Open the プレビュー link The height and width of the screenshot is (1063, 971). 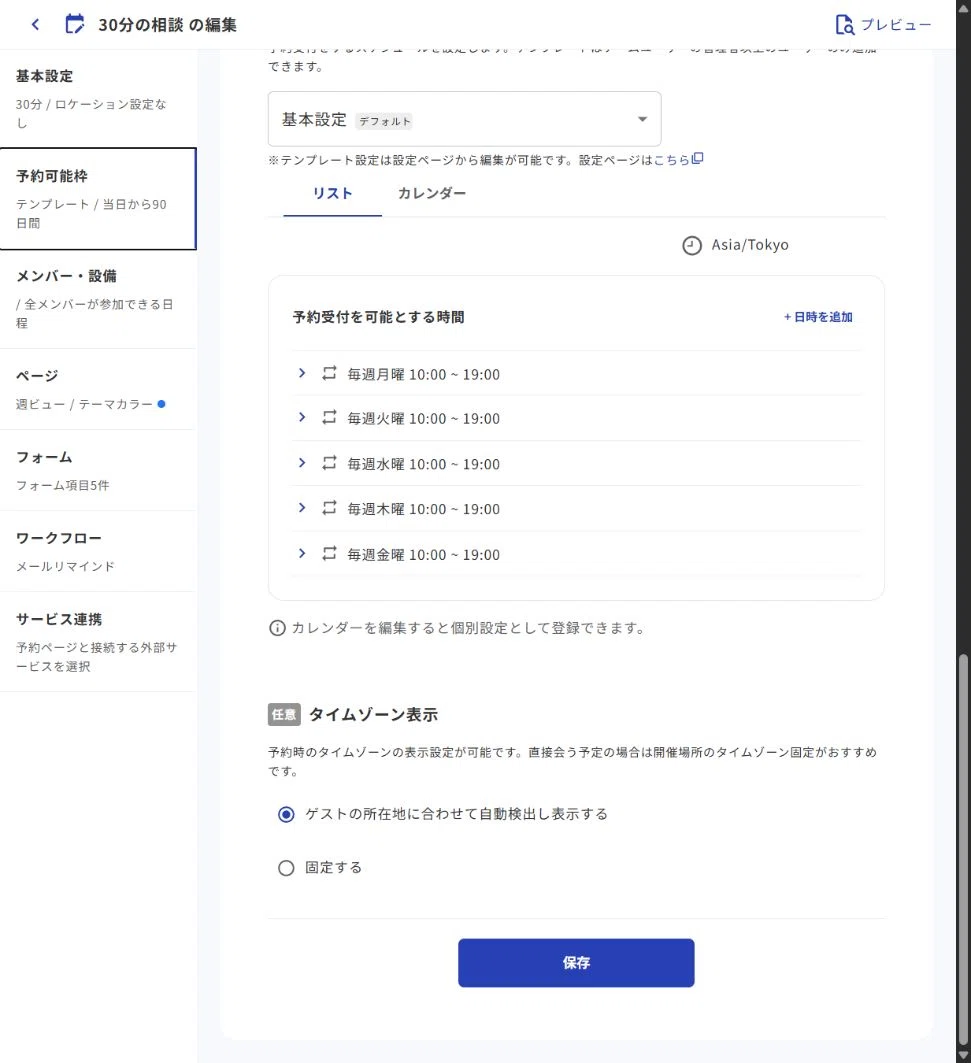(896, 24)
